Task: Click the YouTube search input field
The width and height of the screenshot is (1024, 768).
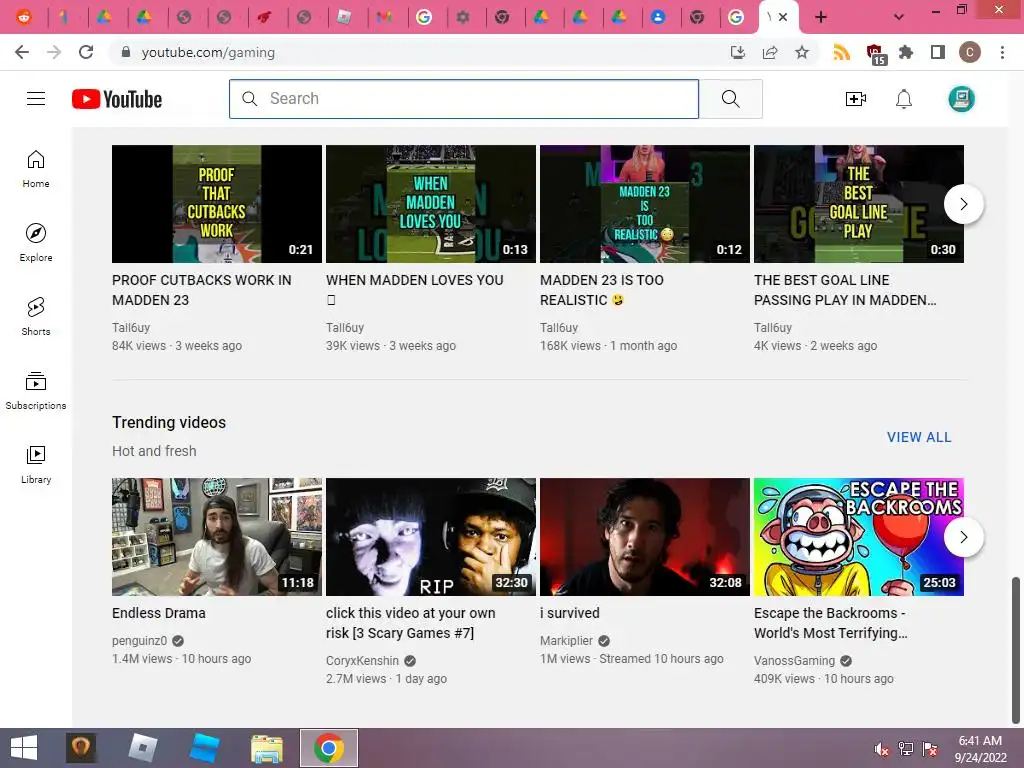Action: point(464,99)
